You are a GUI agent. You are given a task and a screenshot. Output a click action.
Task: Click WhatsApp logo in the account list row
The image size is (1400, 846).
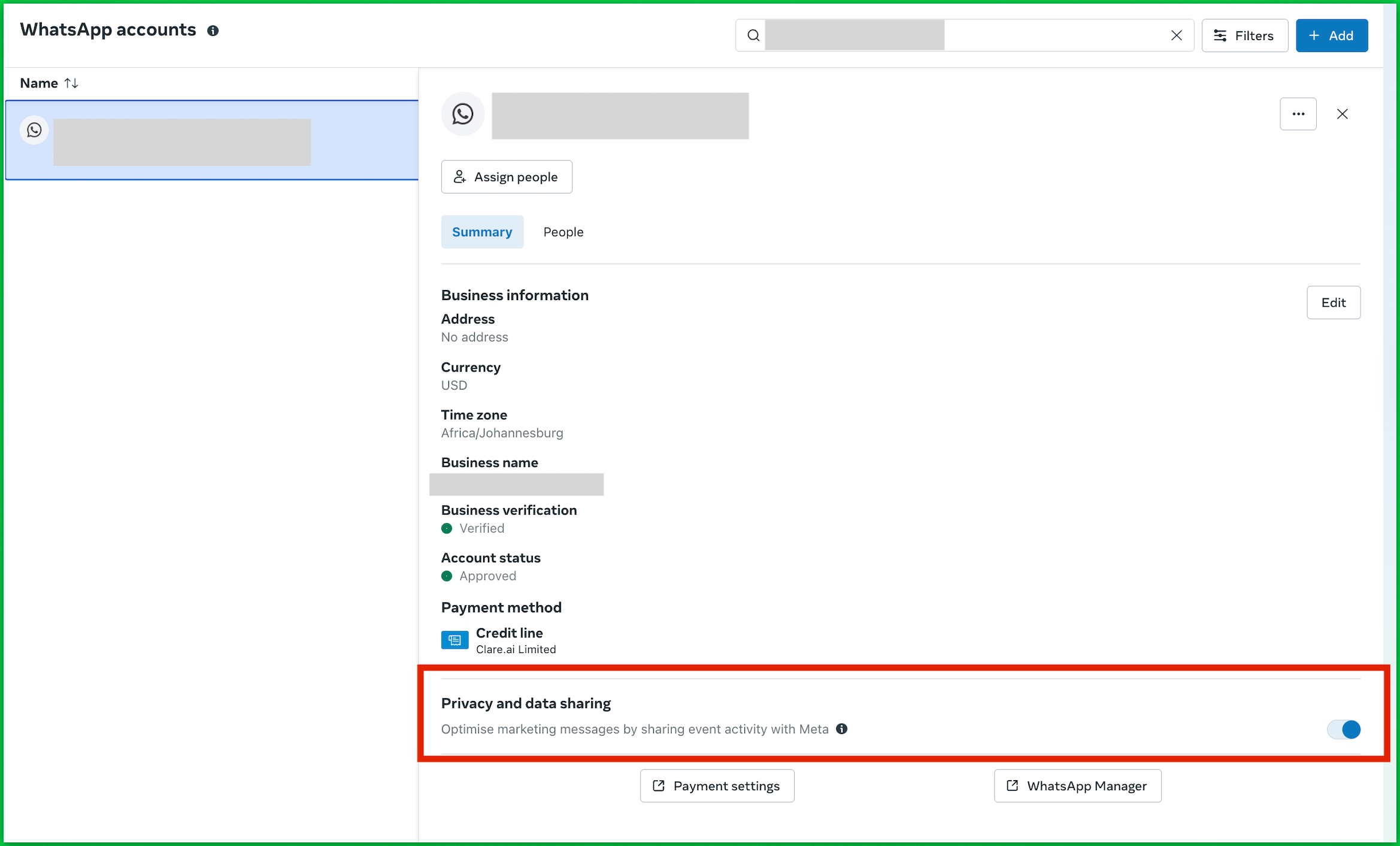tap(34, 130)
